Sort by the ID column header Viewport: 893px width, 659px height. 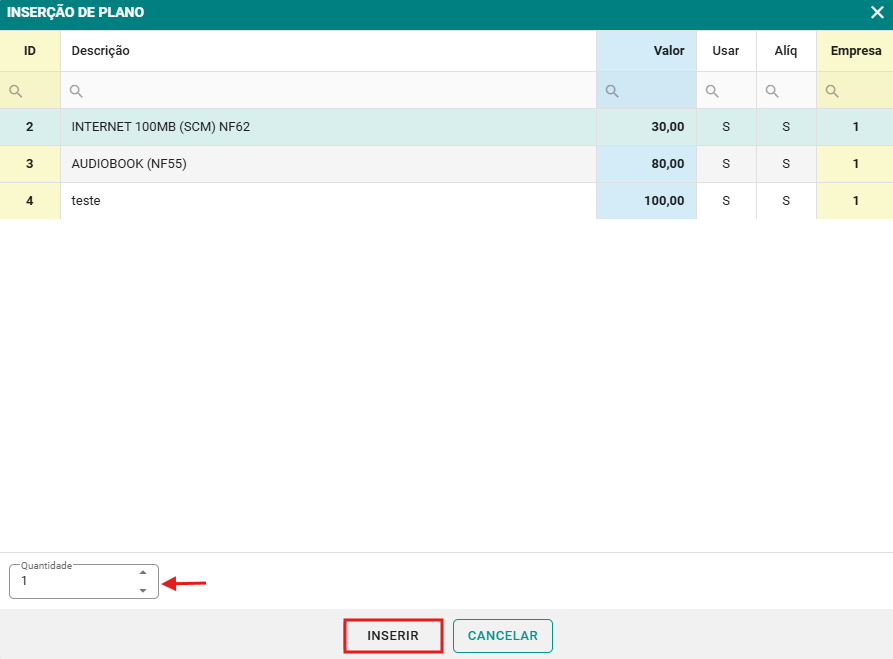click(30, 51)
